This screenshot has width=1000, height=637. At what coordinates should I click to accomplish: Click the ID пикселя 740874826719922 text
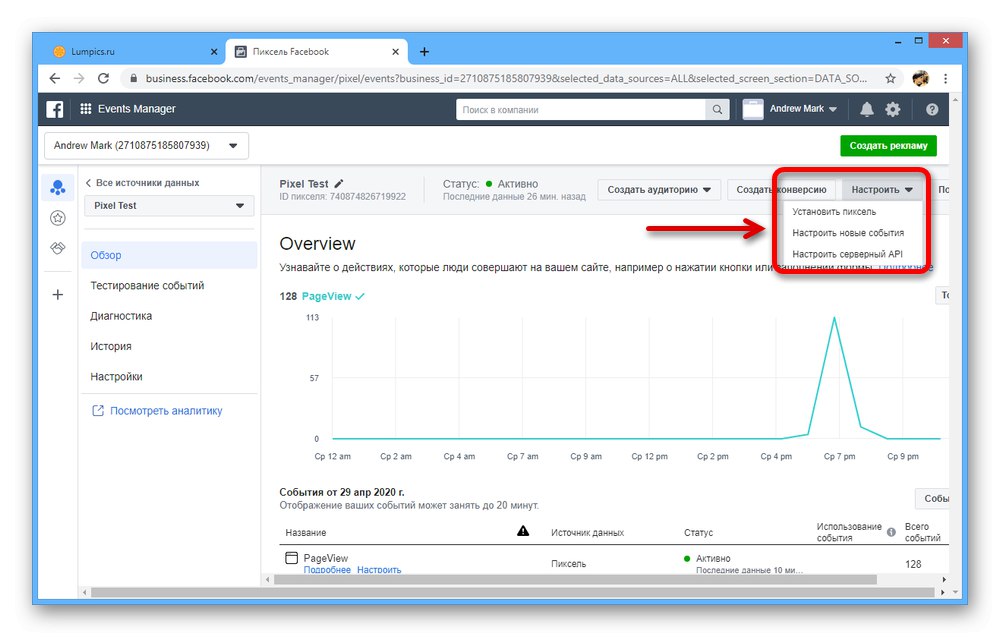[x=342, y=196]
